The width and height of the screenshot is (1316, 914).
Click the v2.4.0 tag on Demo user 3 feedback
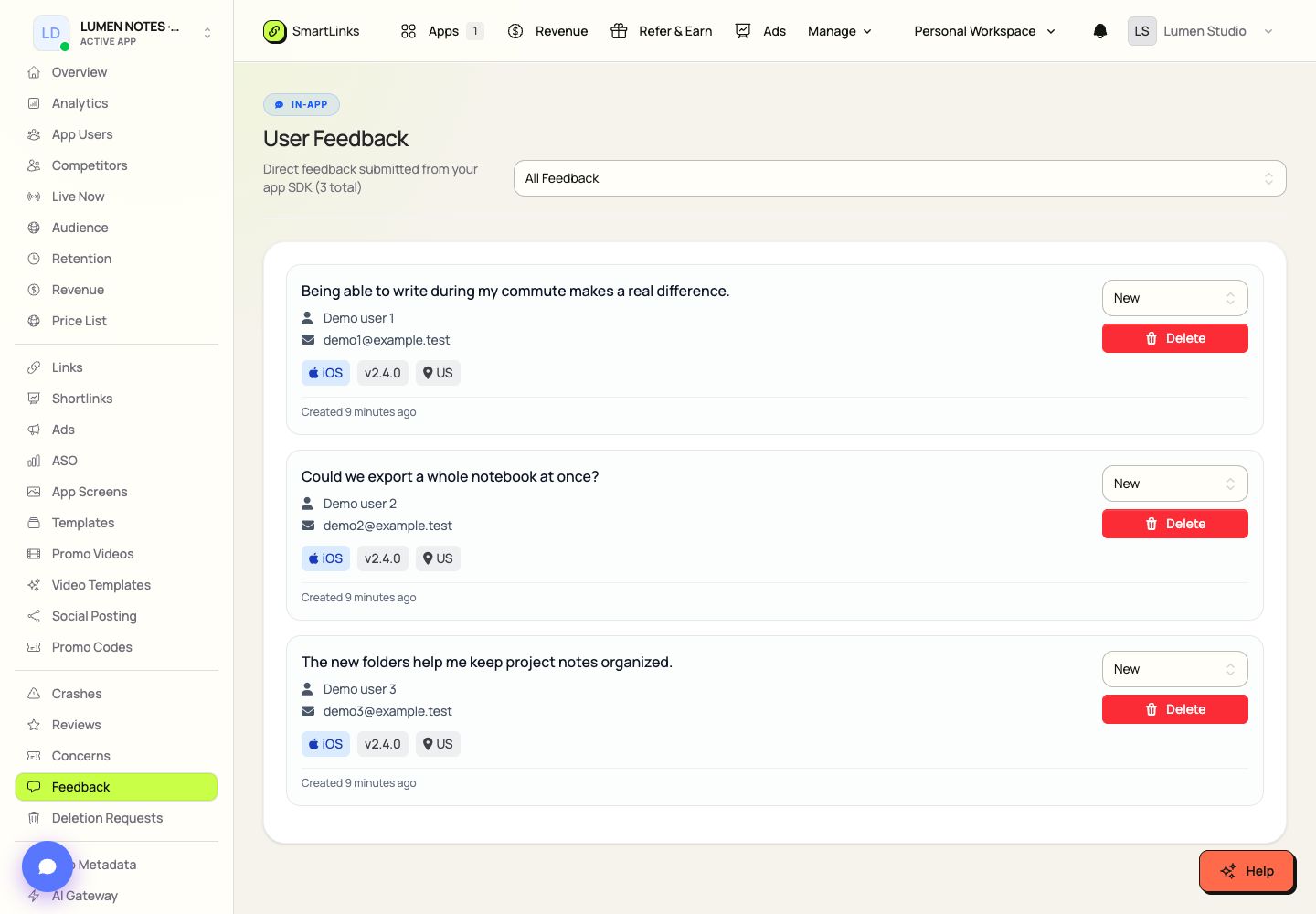point(382,744)
